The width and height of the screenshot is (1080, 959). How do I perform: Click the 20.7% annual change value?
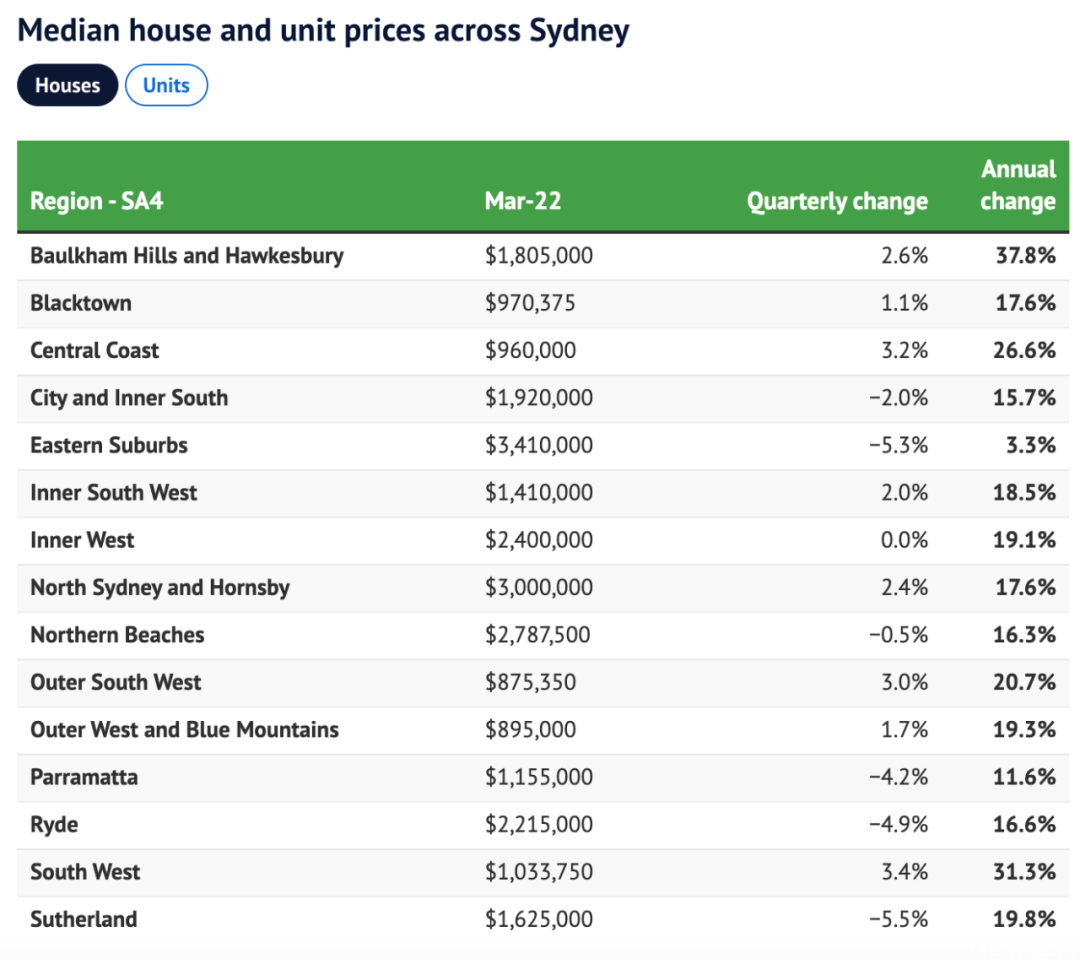1024,683
